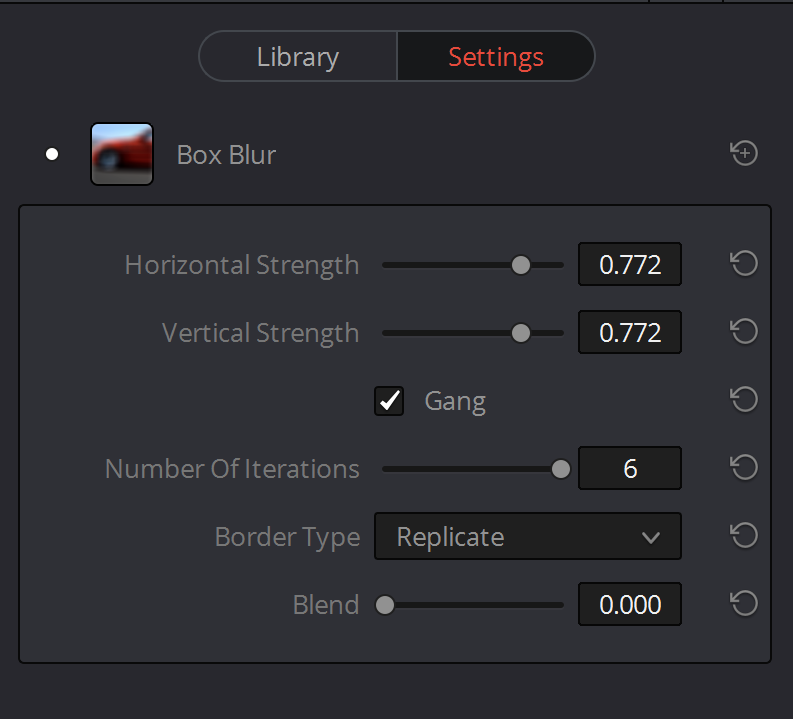Click the Box Blur car thumbnail
The height and width of the screenshot is (719, 793).
click(122, 154)
